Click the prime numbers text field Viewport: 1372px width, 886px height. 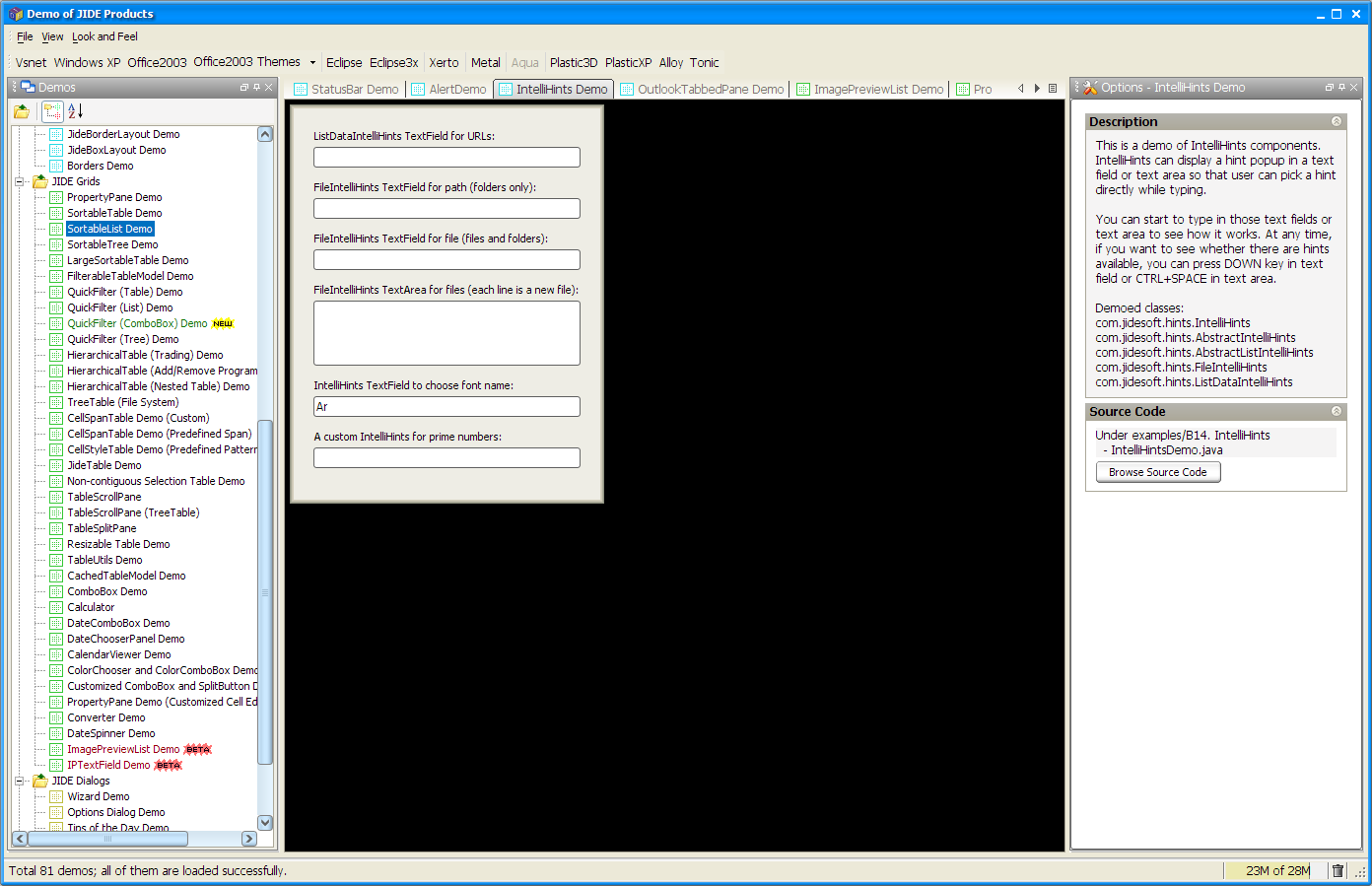tap(446, 457)
